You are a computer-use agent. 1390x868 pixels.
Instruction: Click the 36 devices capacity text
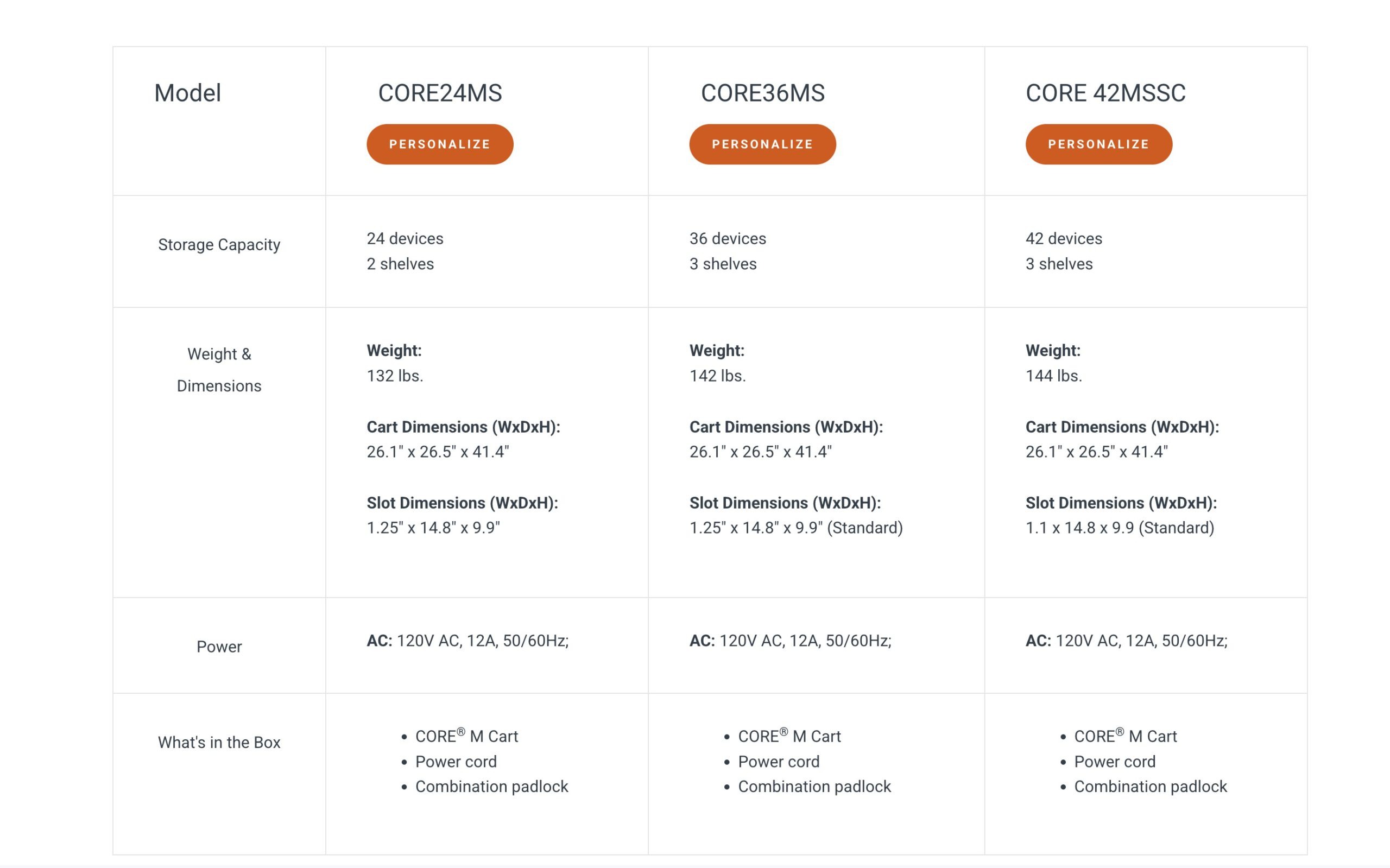coord(728,238)
